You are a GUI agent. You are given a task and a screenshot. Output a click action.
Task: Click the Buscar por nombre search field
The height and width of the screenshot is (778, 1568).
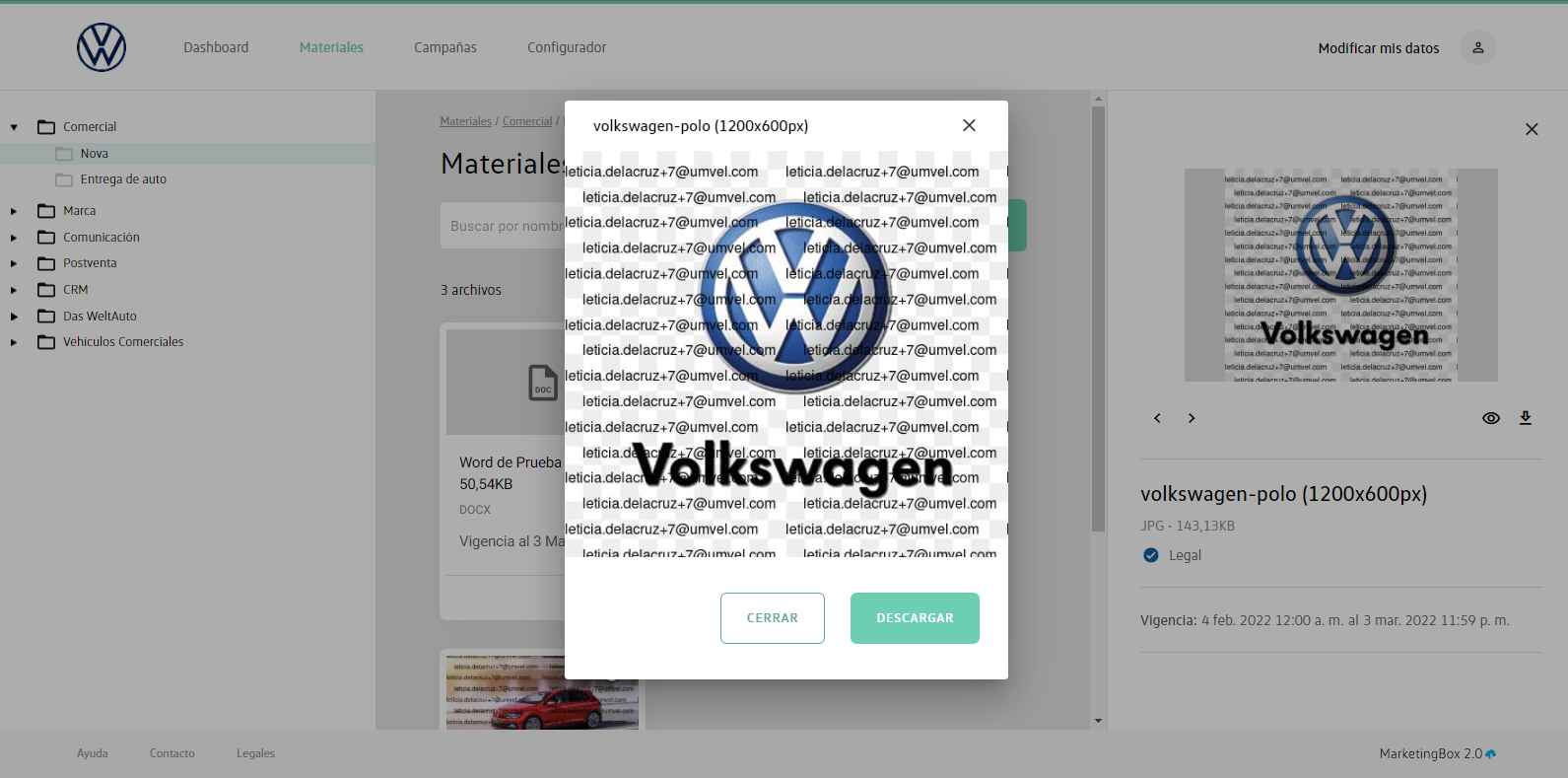(x=503, y=226)
